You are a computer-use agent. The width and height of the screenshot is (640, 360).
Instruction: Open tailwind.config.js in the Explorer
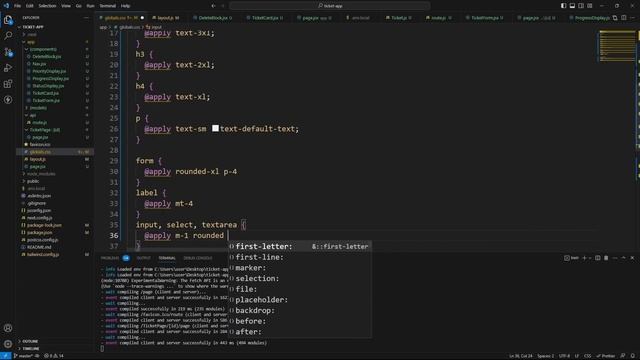pos(55,254)
